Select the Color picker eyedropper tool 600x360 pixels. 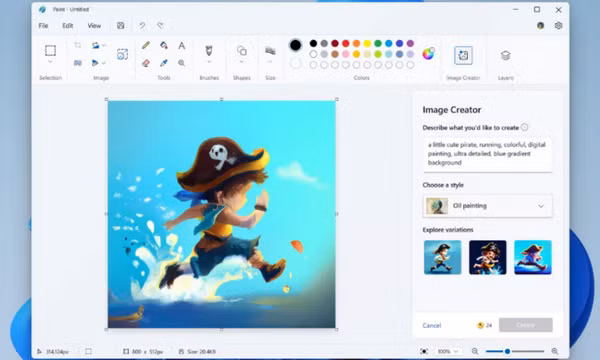coord(164,63)
